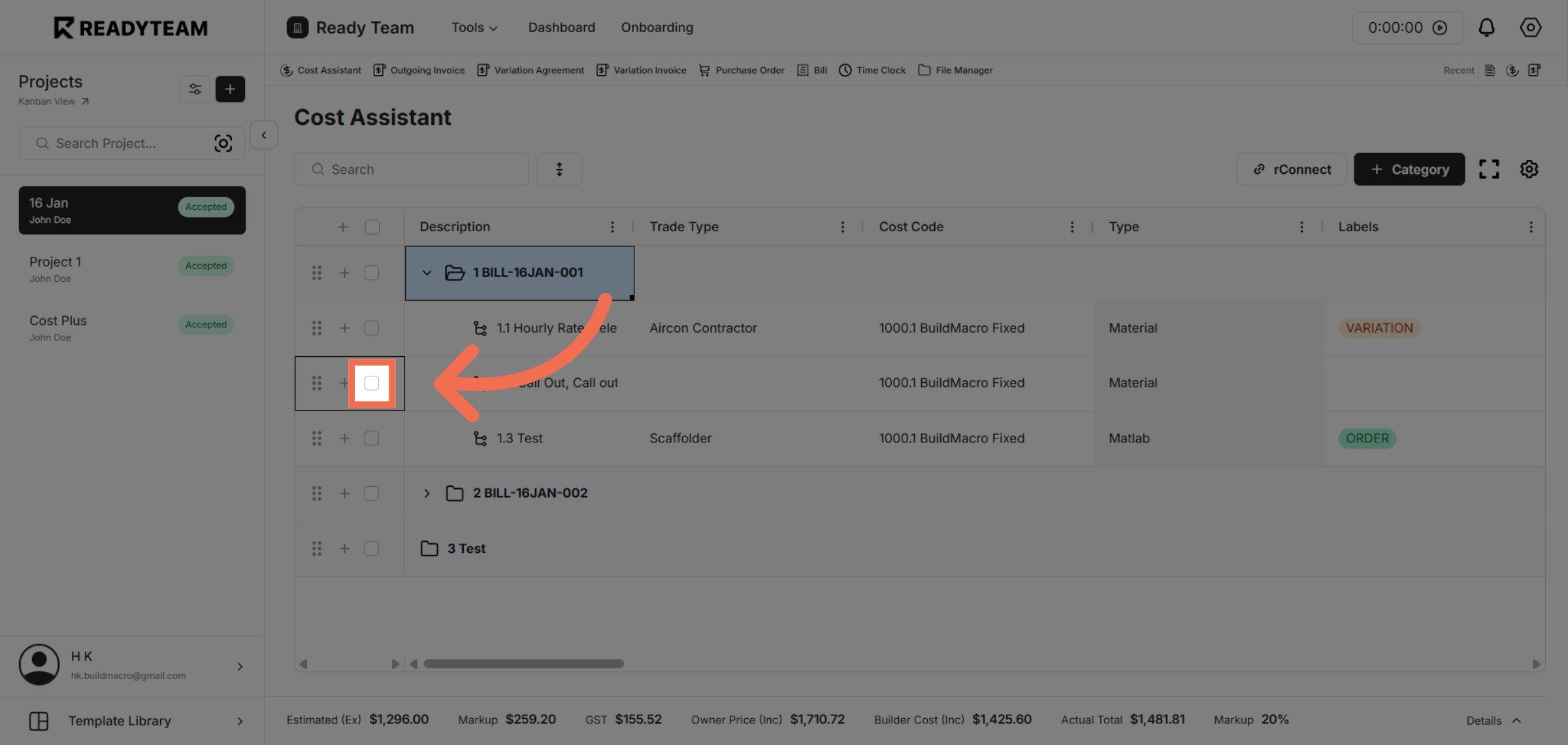This screenshot has width=1568, height=745.
Task: Open the Purchase Order tool
Action: (741, 70)
